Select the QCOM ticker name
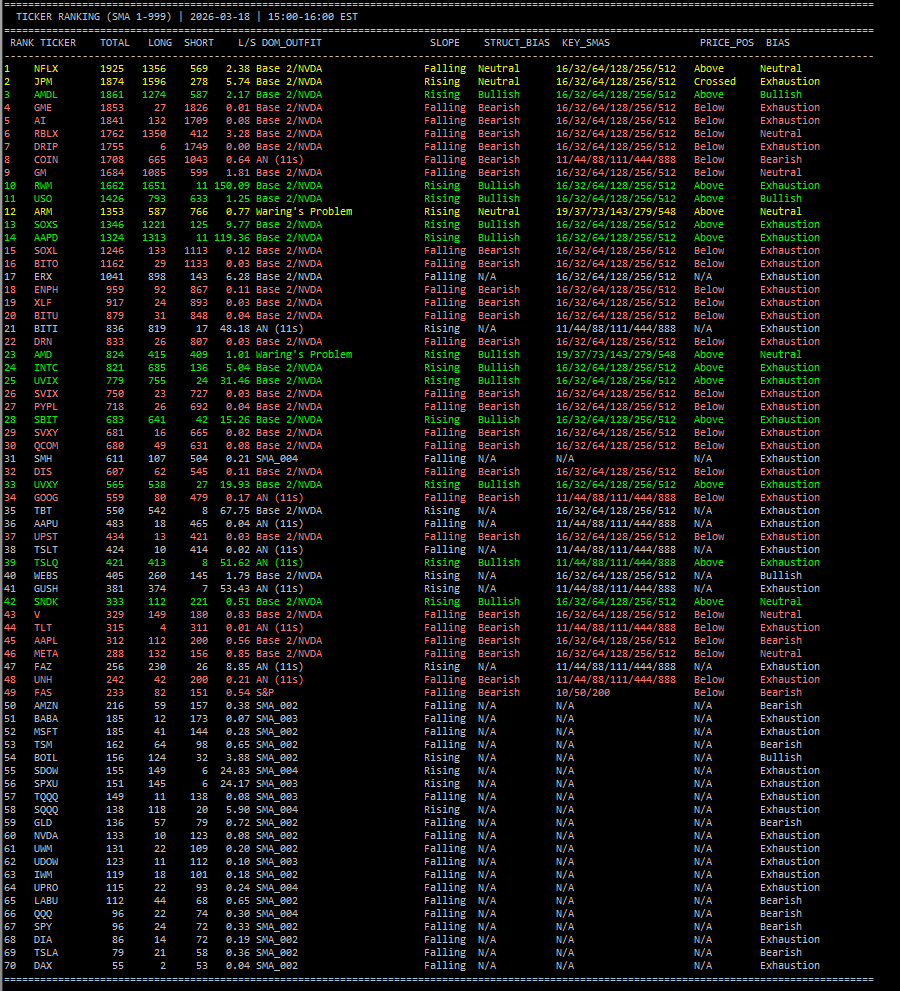The image size is (900, 991). point(46,446)
